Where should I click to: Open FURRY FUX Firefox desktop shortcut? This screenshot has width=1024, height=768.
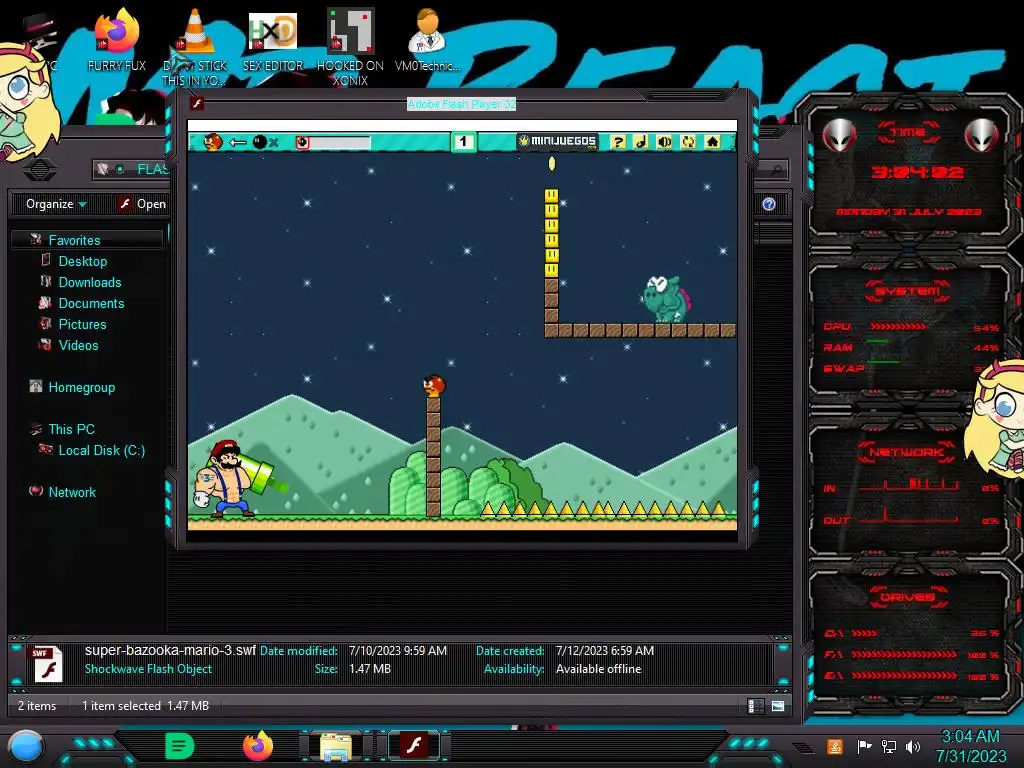116,39
